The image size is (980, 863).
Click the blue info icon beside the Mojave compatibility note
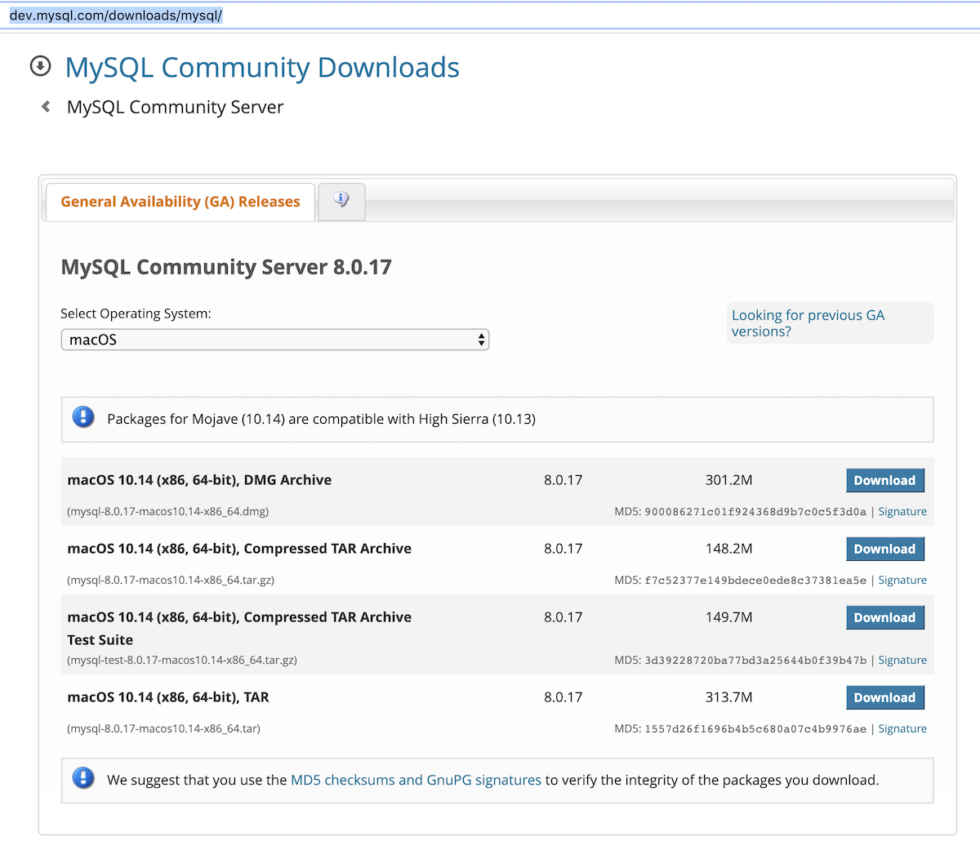pos(83,417)
